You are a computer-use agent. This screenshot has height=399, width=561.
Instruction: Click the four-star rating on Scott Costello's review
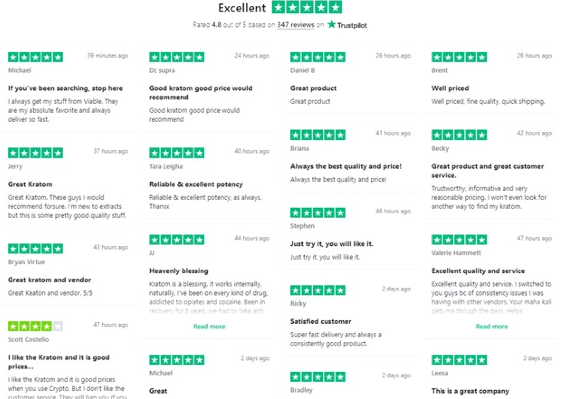(x=35, y=326)
